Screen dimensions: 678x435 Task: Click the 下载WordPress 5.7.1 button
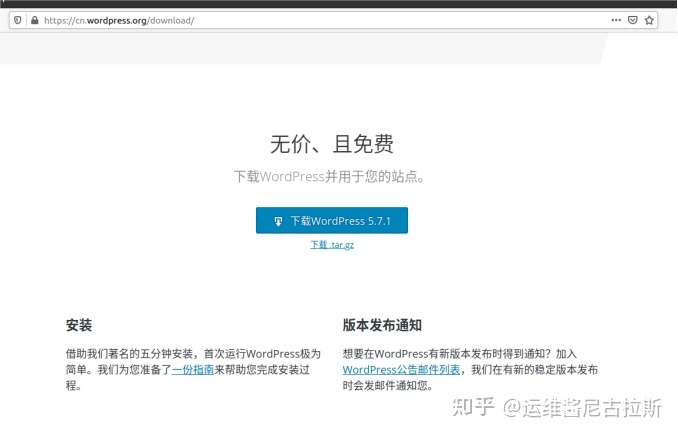[332, 221]
